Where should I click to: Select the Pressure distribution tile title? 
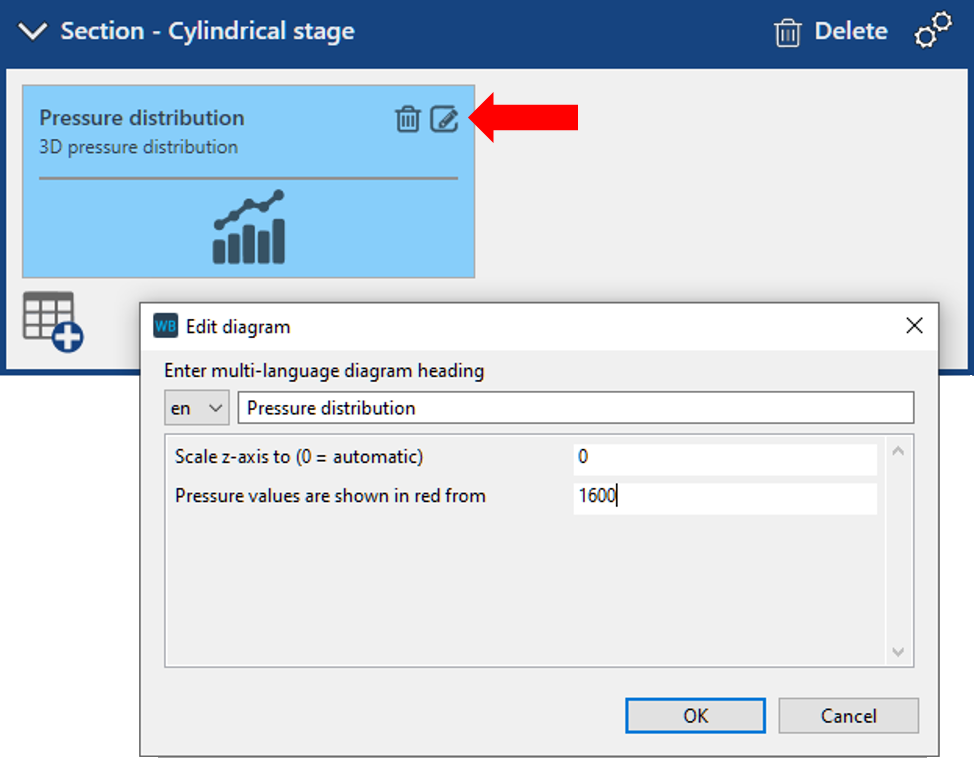tap(142, 118)
